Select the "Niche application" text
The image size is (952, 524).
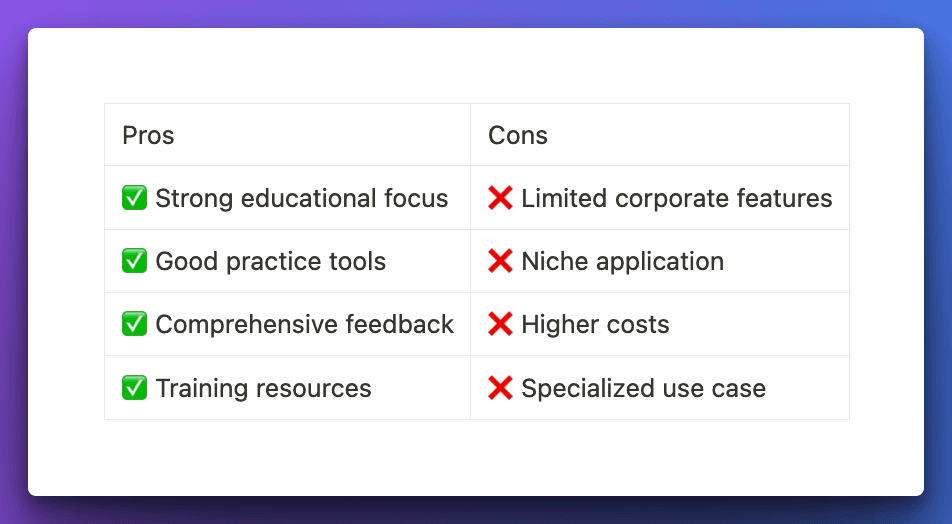click(x=623, y=262)
